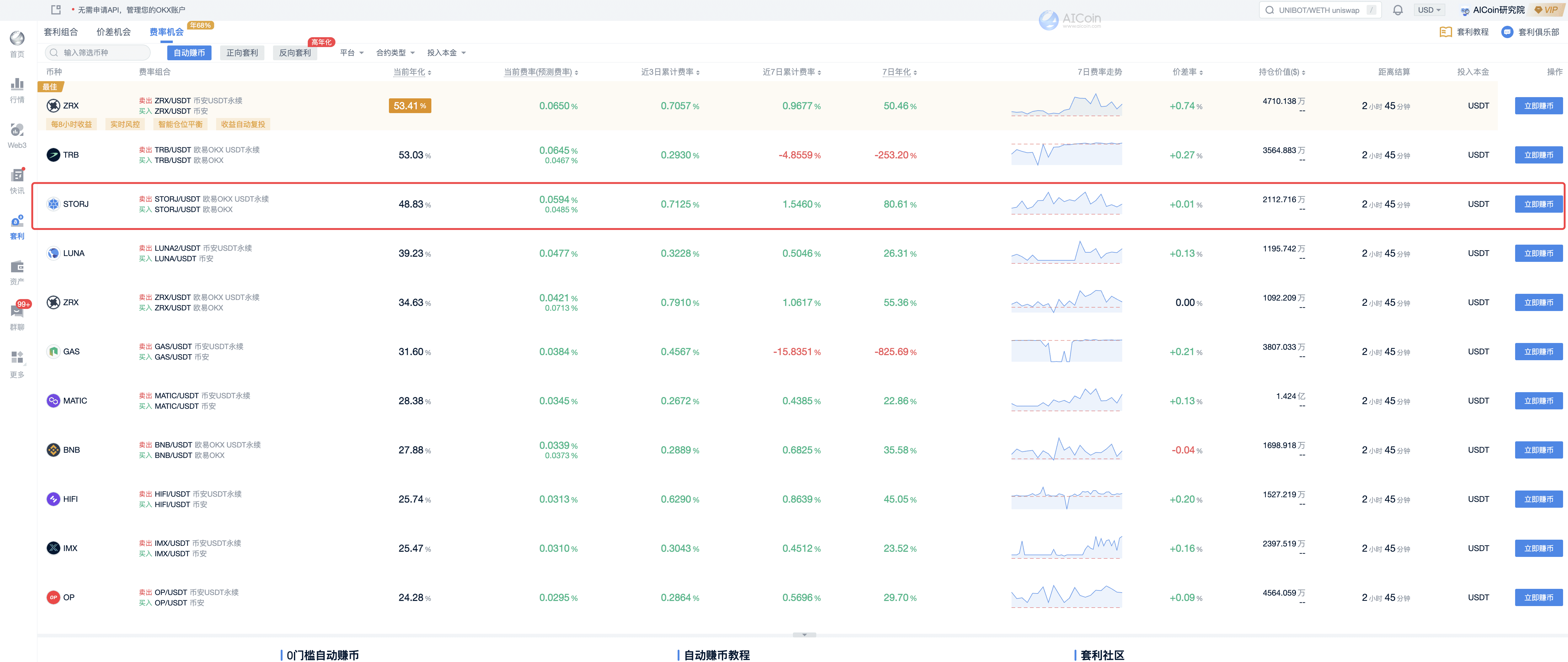Open the 群聊 group chat sidebar icon

click(x=17, y=312)
